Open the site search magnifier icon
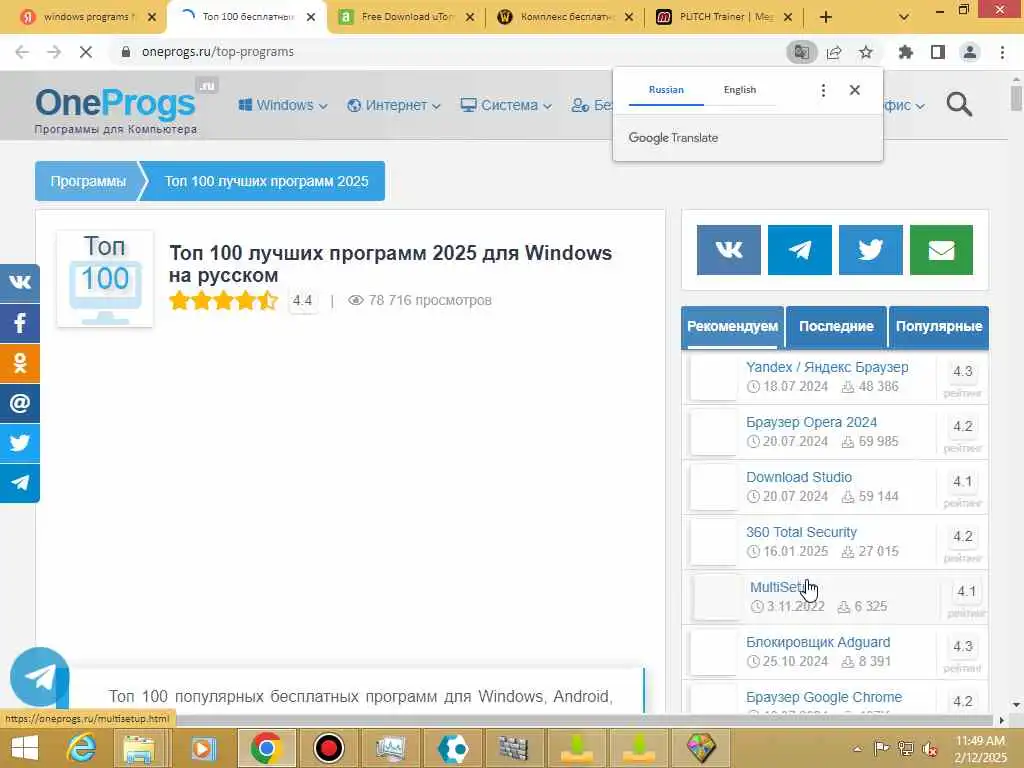This screenshot has height=768, width=1024. pos(959,104)
